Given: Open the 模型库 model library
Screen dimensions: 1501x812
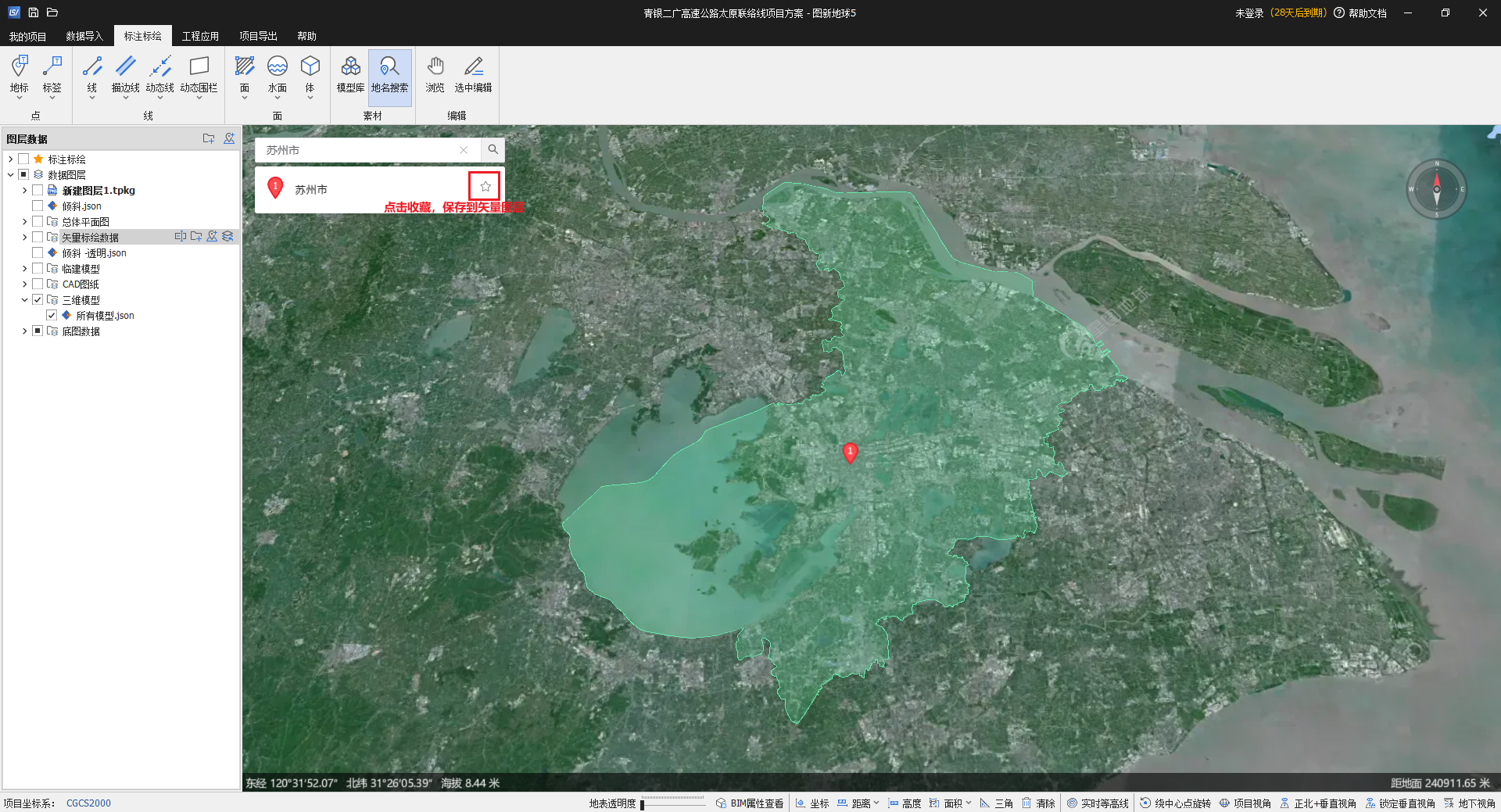Looking at the screenshot, I should tap(350, 74).
